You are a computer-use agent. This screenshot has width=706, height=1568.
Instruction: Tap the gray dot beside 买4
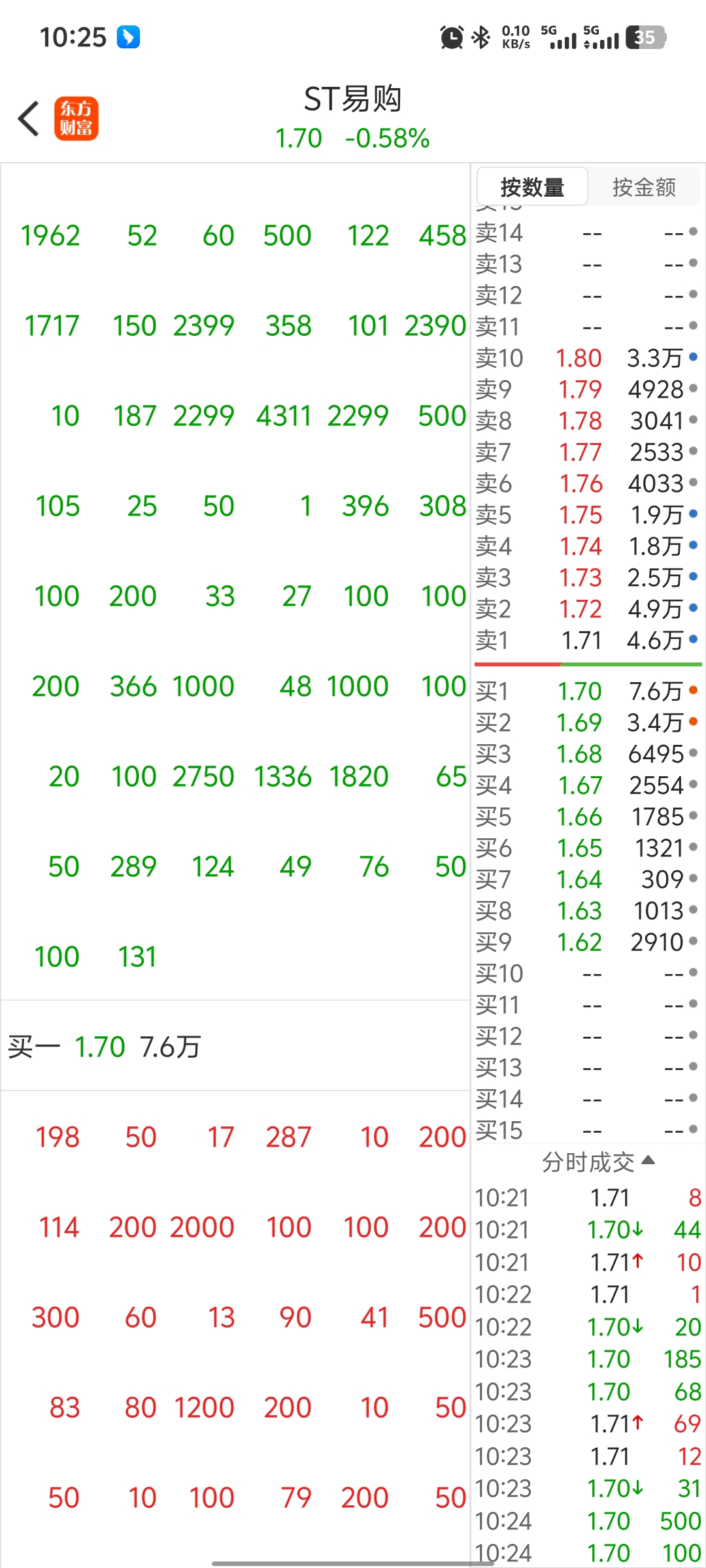(693, 784)
